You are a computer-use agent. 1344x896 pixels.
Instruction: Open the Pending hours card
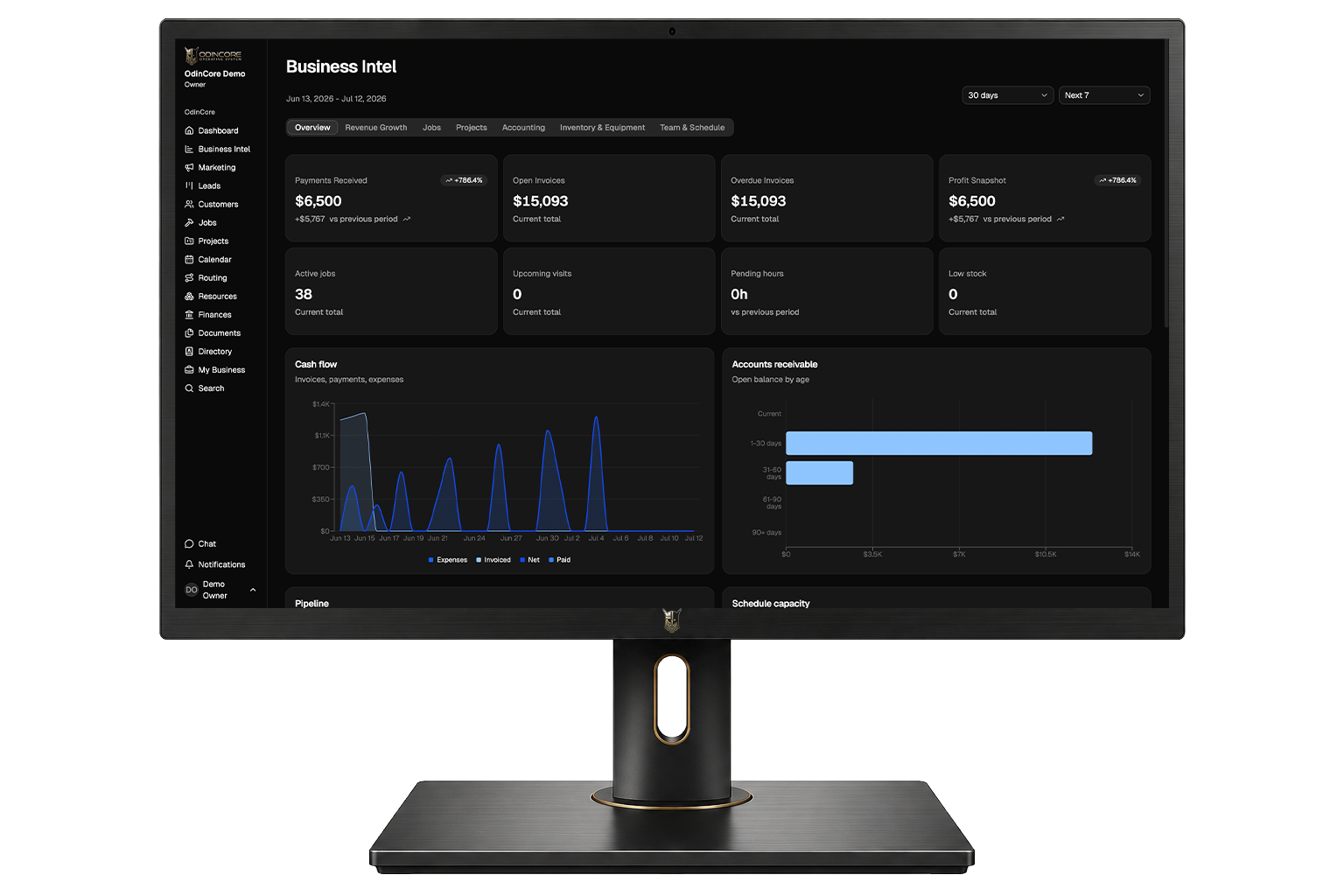(827, 291)
